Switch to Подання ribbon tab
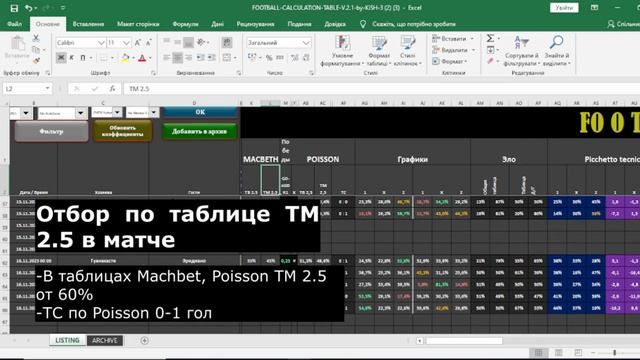The height and width of the screenshot is (360, 640). pyautogui.click(x=299, y=24)
